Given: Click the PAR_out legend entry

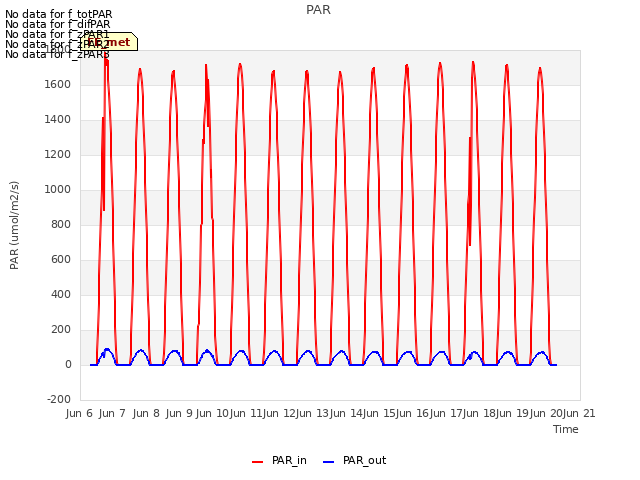Looking at the screenshot, I should pos(354,460).
